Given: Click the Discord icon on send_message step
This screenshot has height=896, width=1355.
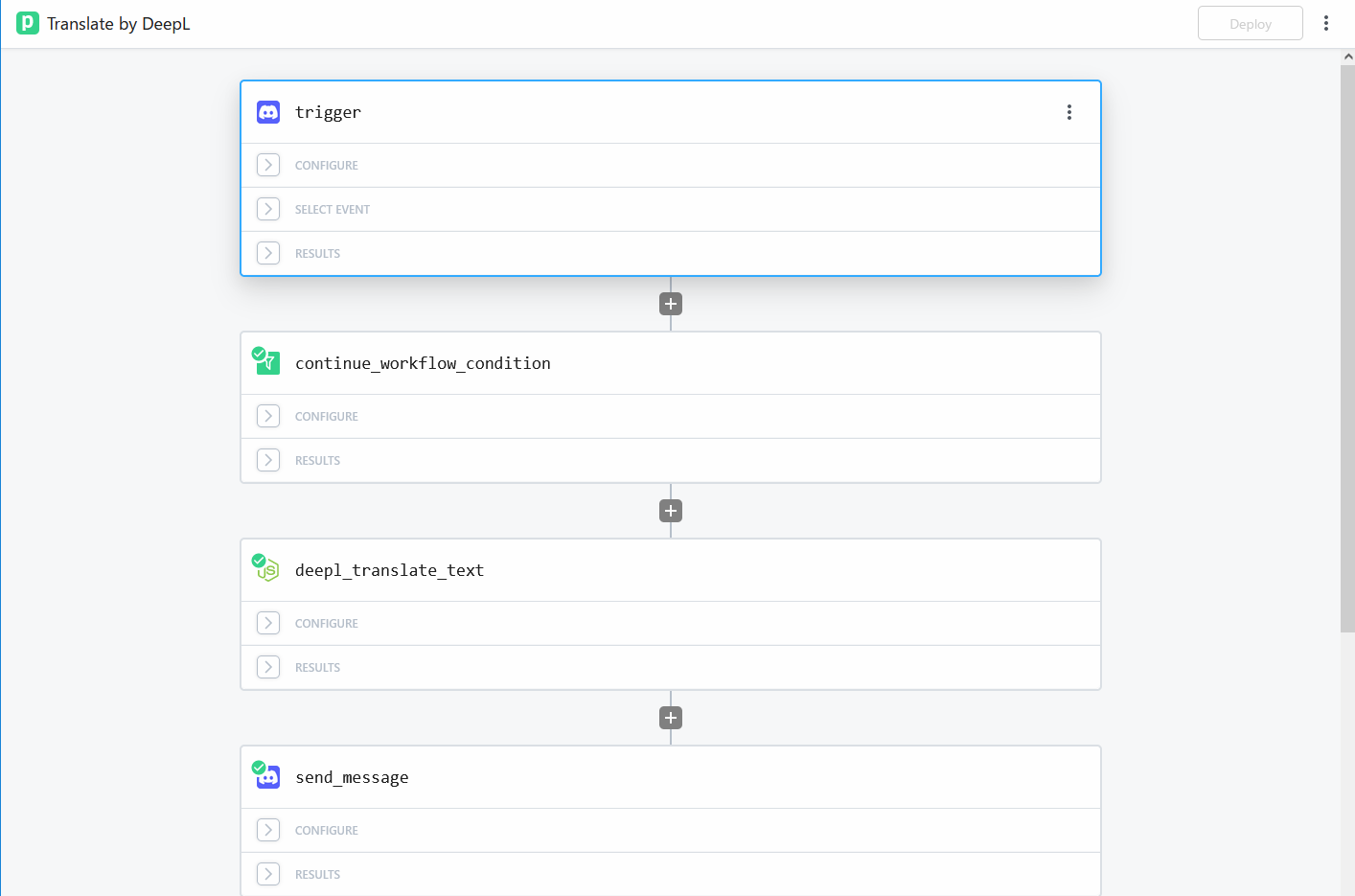Looking at the screenshot, I should (268, 776).
